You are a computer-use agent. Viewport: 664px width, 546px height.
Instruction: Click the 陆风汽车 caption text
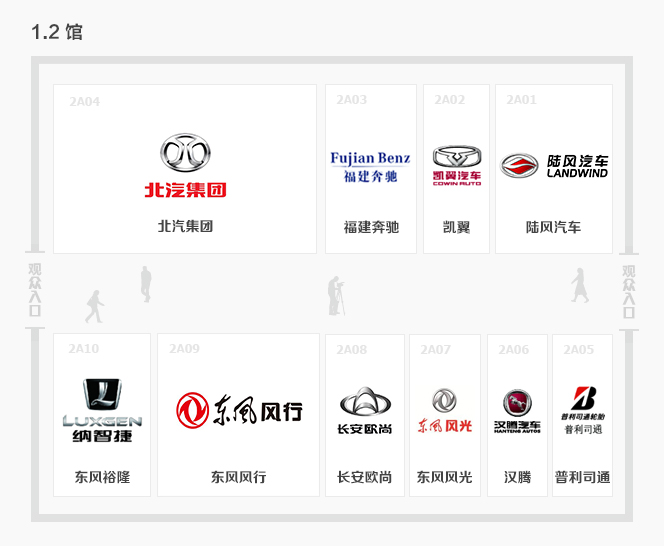pyautogui.click(x=553, y=227)
